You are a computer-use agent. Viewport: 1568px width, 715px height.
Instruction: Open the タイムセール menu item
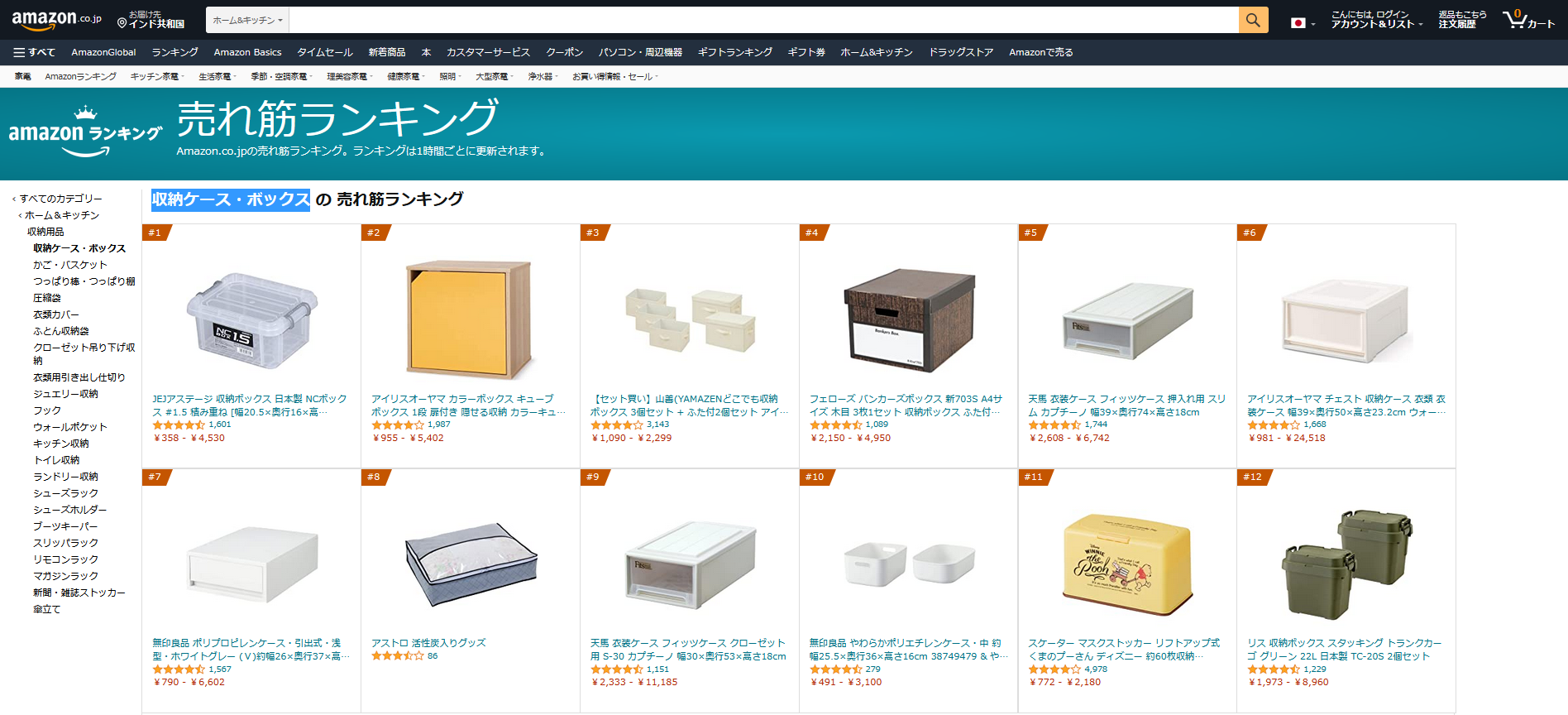pyautogui.click(x=324, y=52)
